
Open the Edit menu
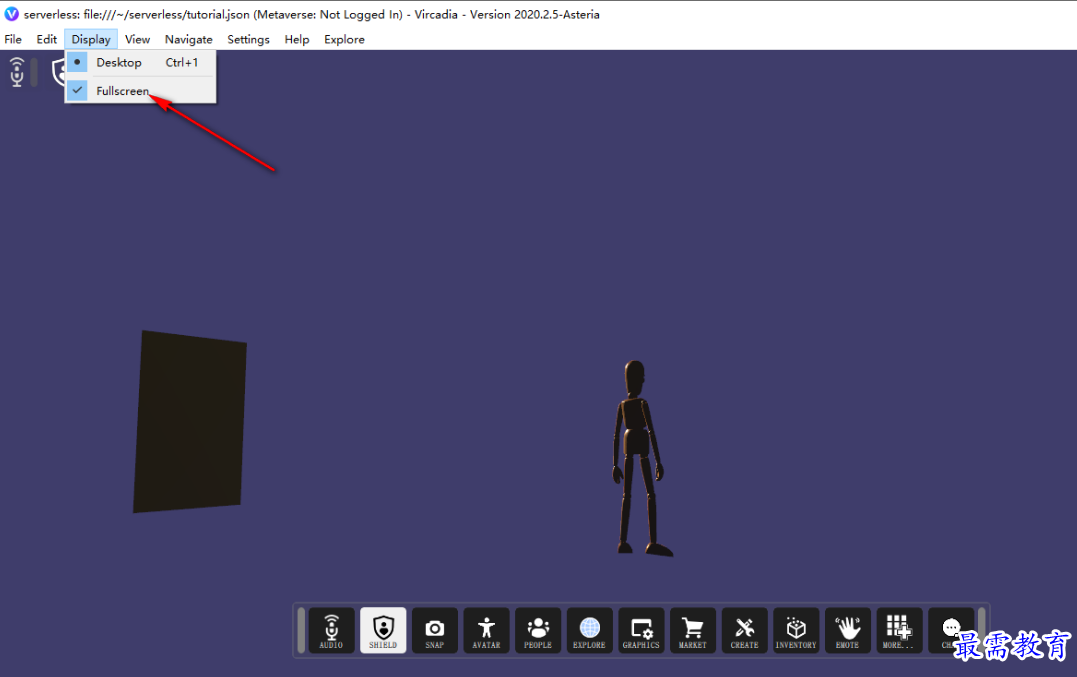47,39
